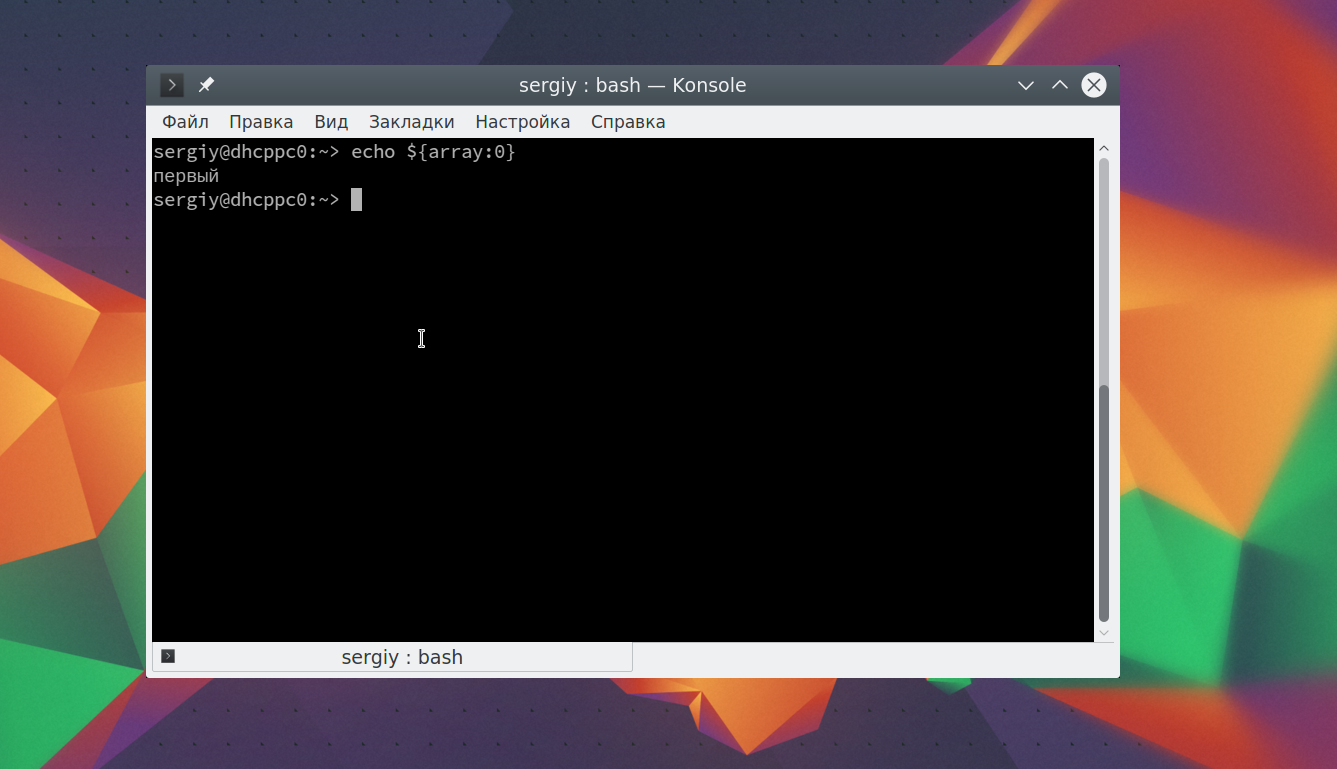Open the Konsole window menu icon
The width and height of the screenshot is (1337, 769).
point(172,85)
